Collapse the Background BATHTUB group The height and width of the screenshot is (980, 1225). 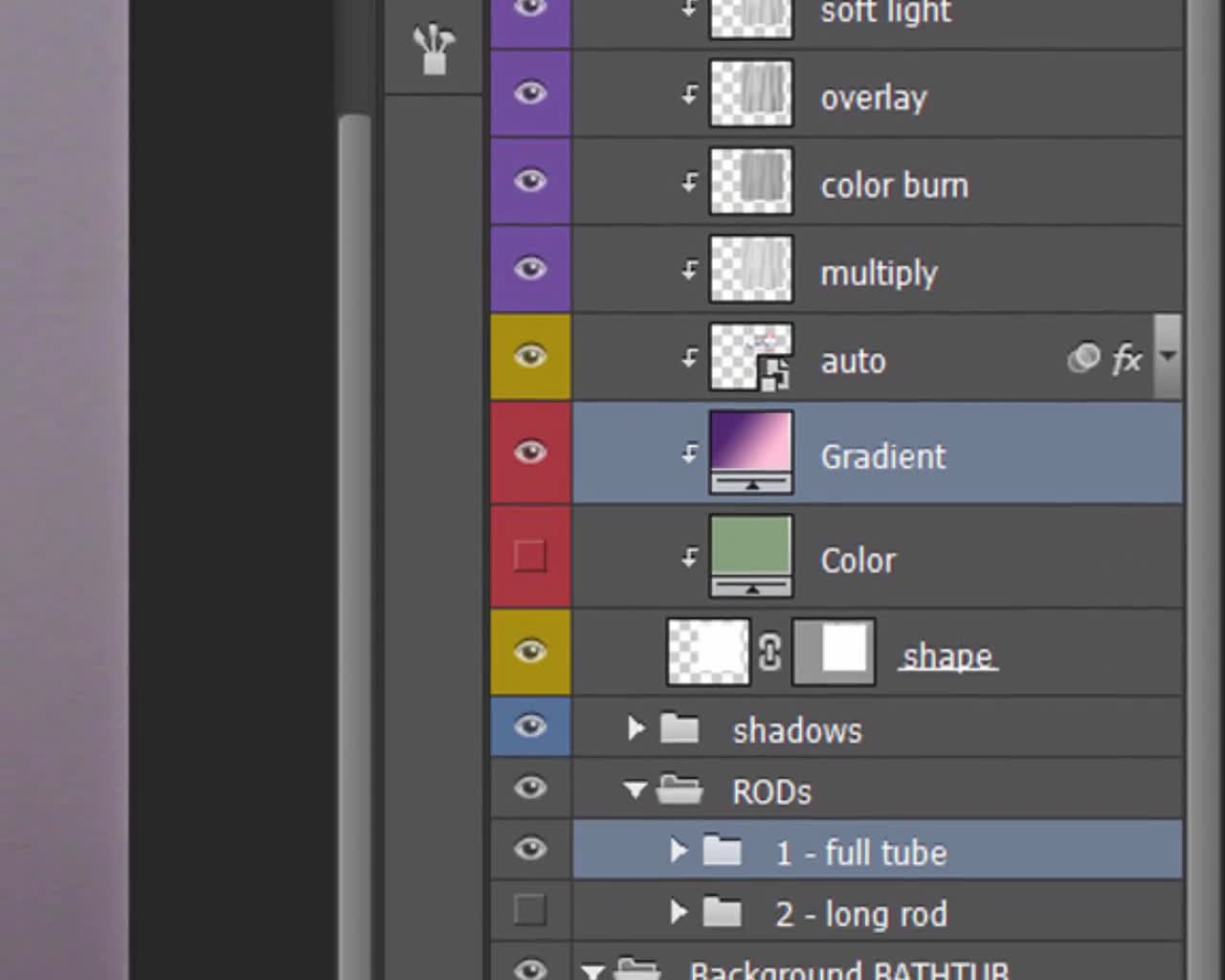(592, 972)
